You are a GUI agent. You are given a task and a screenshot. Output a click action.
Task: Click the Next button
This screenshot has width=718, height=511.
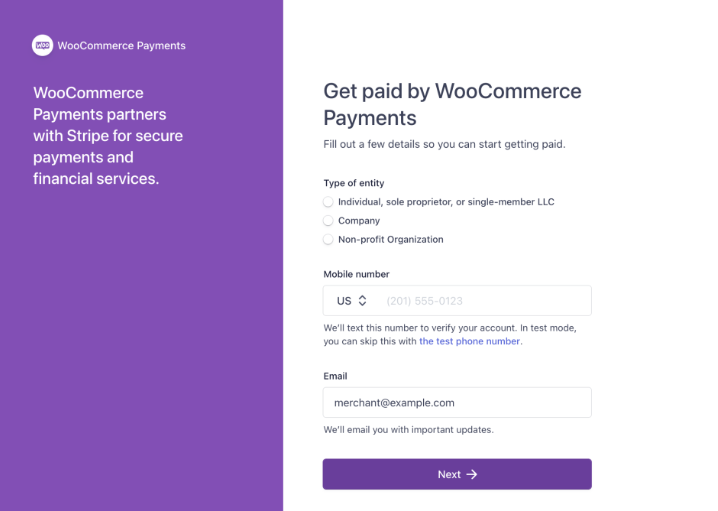[x=457, y=474]
